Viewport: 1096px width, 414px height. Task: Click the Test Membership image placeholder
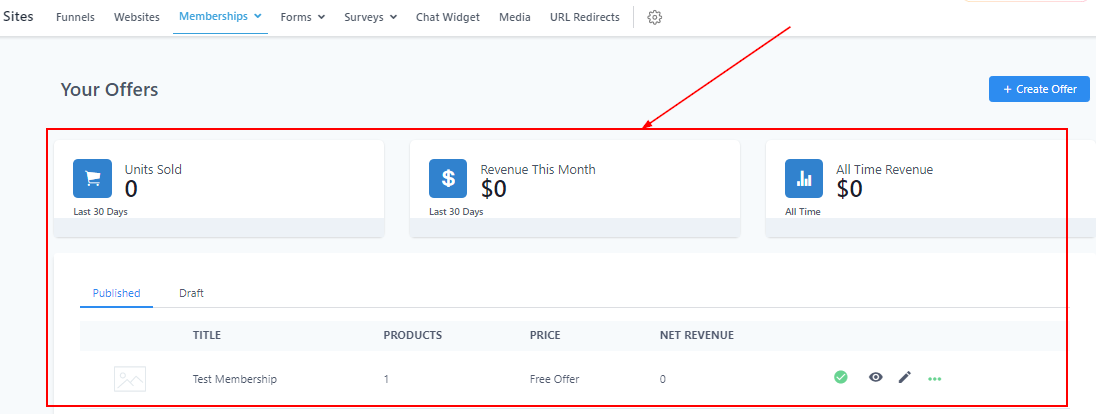130,379
